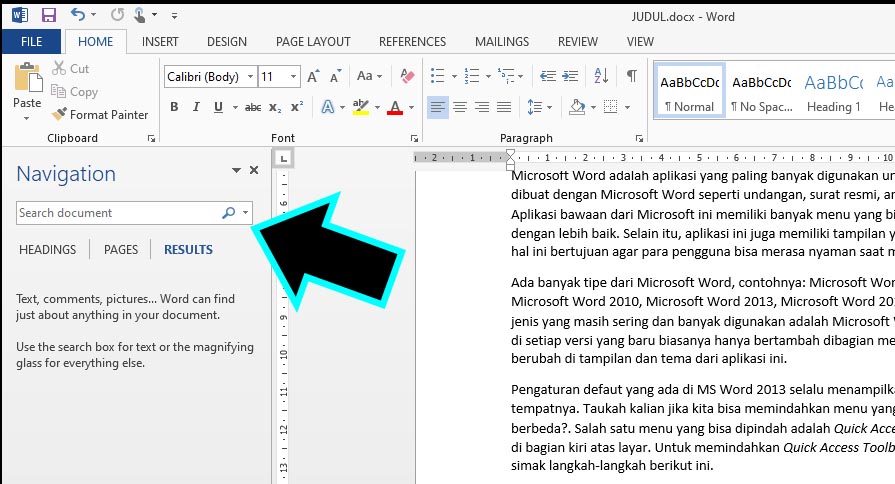Click the Subscript button
The width and height of the screenshot is (895, 484).
pos(275,107)
